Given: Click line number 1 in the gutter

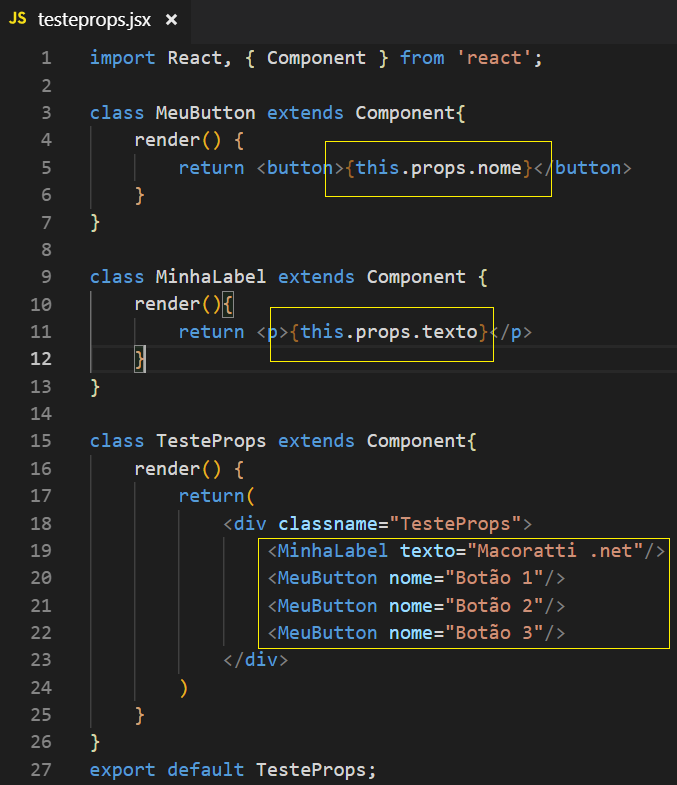Looking at the screenshot, I should [46, 58].
